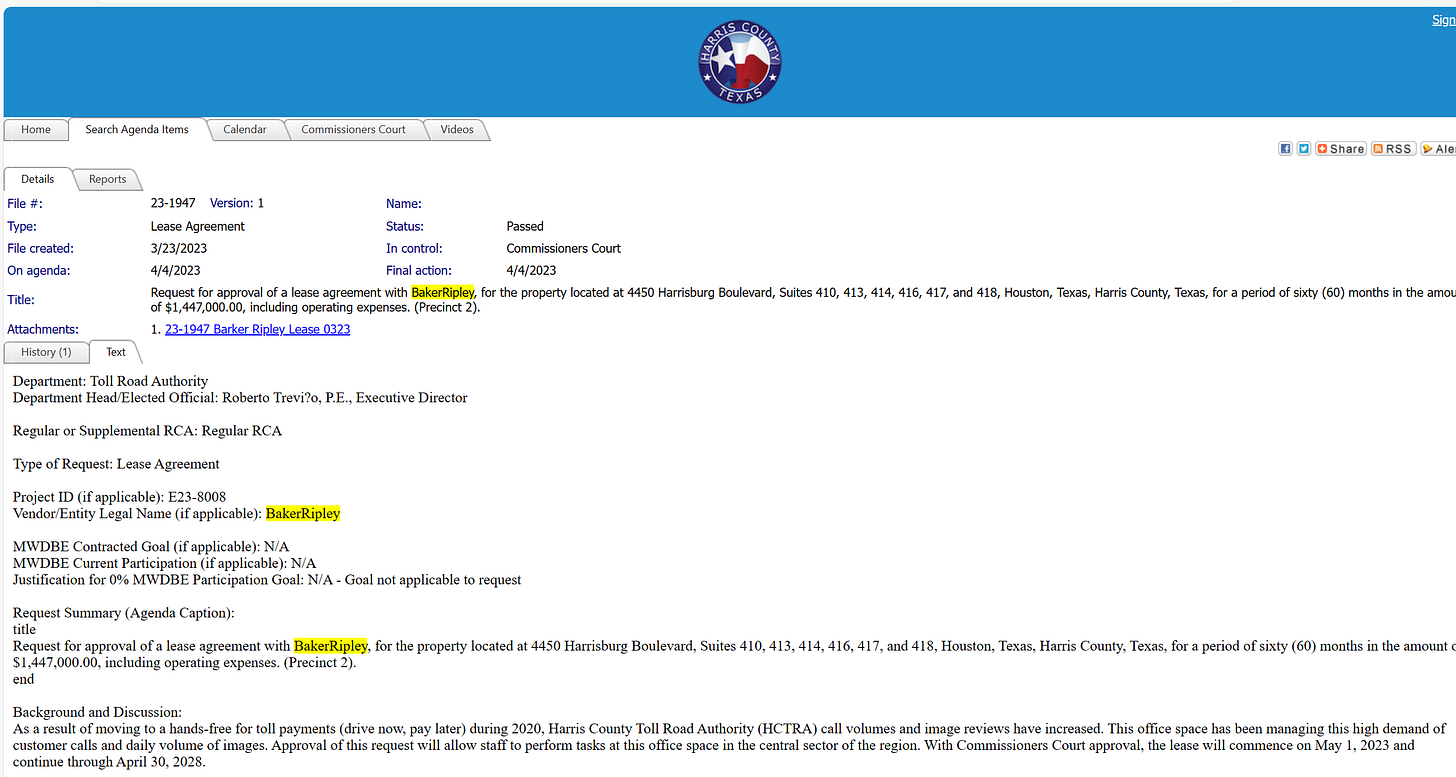This screenshot has height=777, width=1456.
Task: Click the MWDBE Contracted Goal line
Action: pyautogui.click(x=151, y=547)
